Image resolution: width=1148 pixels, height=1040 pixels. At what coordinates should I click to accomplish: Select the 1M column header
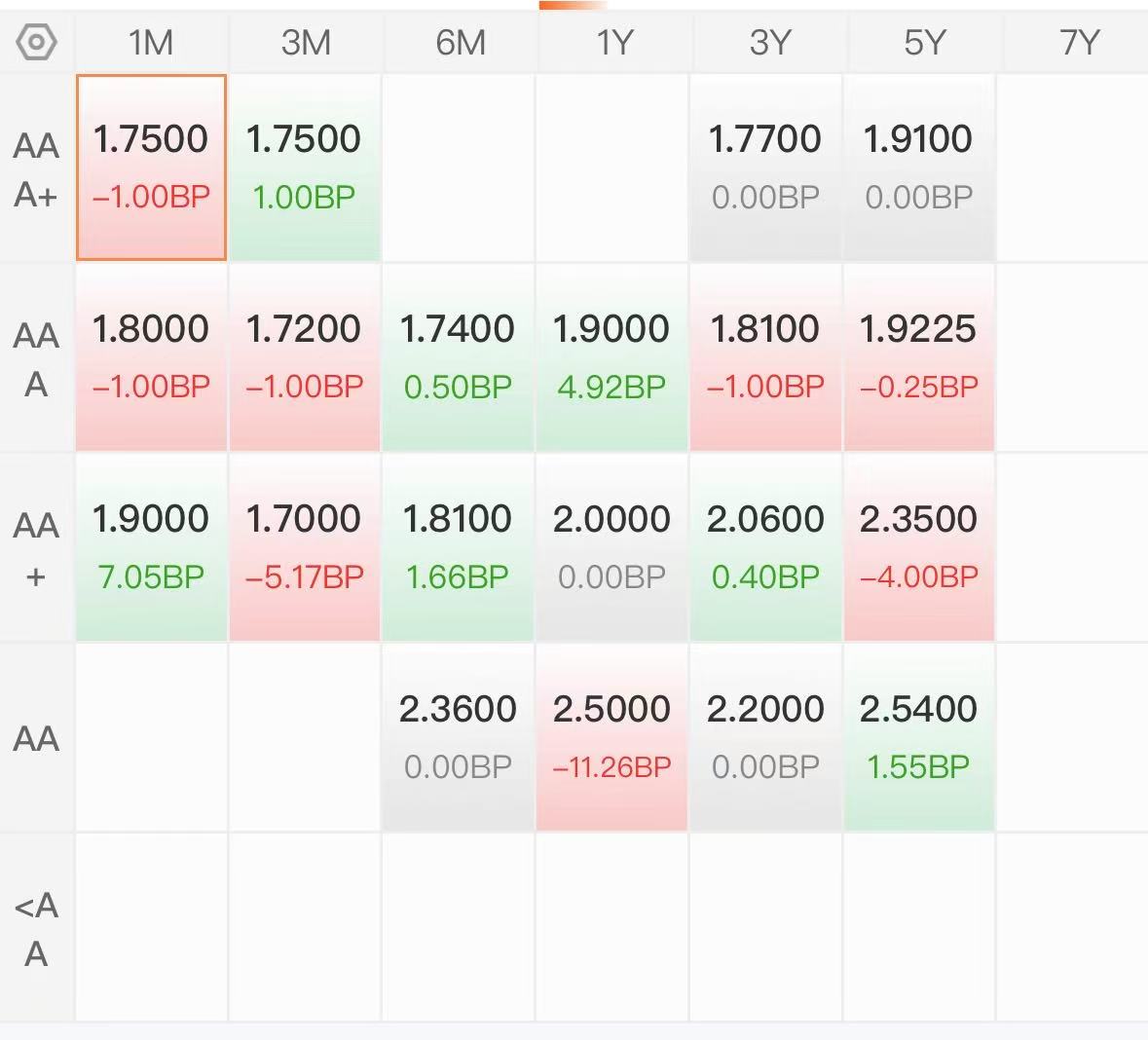(x=151, y=43)
